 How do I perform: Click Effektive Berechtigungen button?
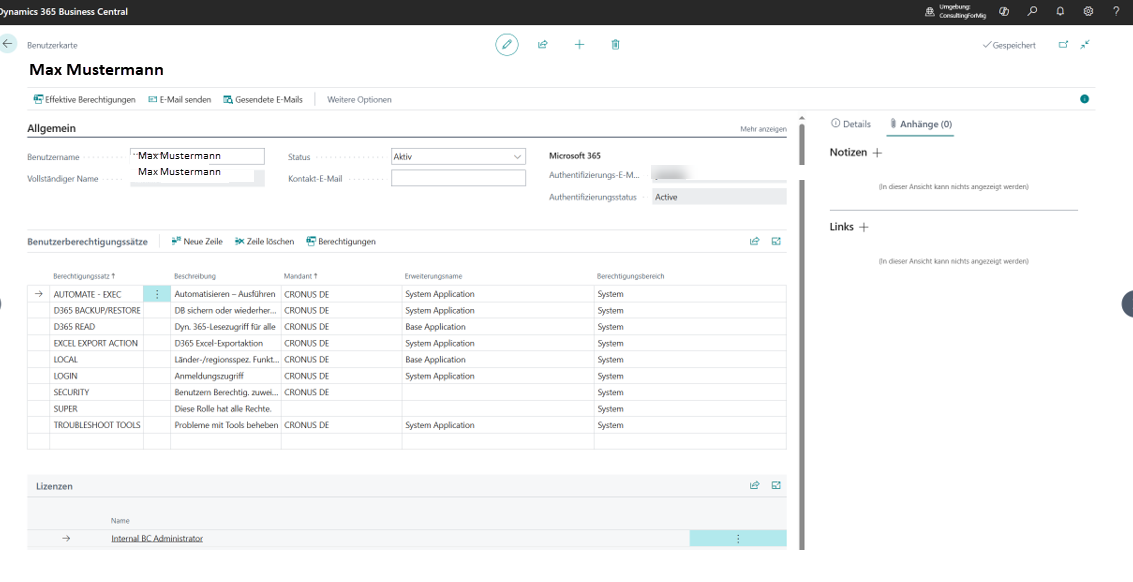click(84, 100)
